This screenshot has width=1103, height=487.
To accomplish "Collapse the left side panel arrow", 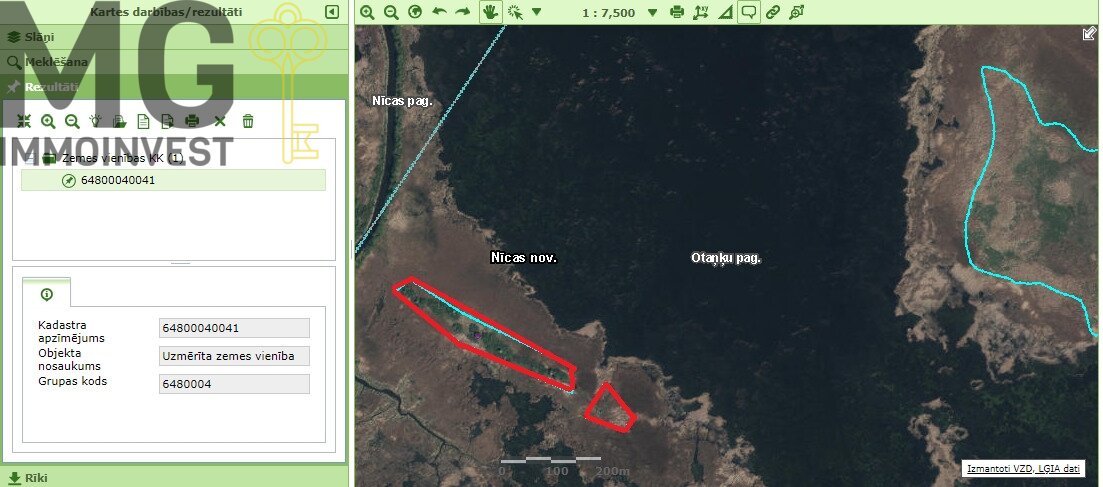I will click(x=332, y=12).
